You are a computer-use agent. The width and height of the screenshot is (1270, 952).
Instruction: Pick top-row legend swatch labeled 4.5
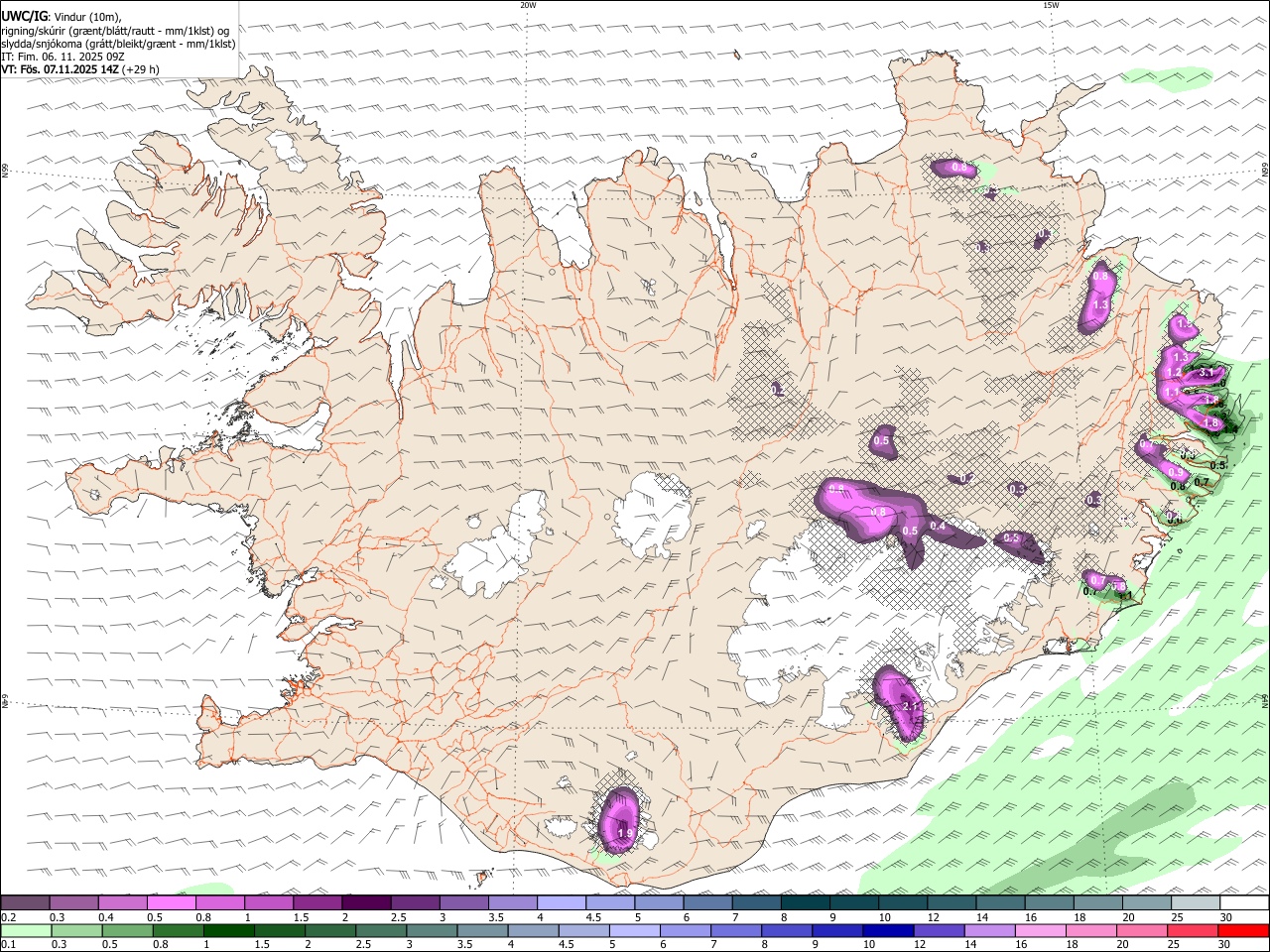tap(609, 902)
